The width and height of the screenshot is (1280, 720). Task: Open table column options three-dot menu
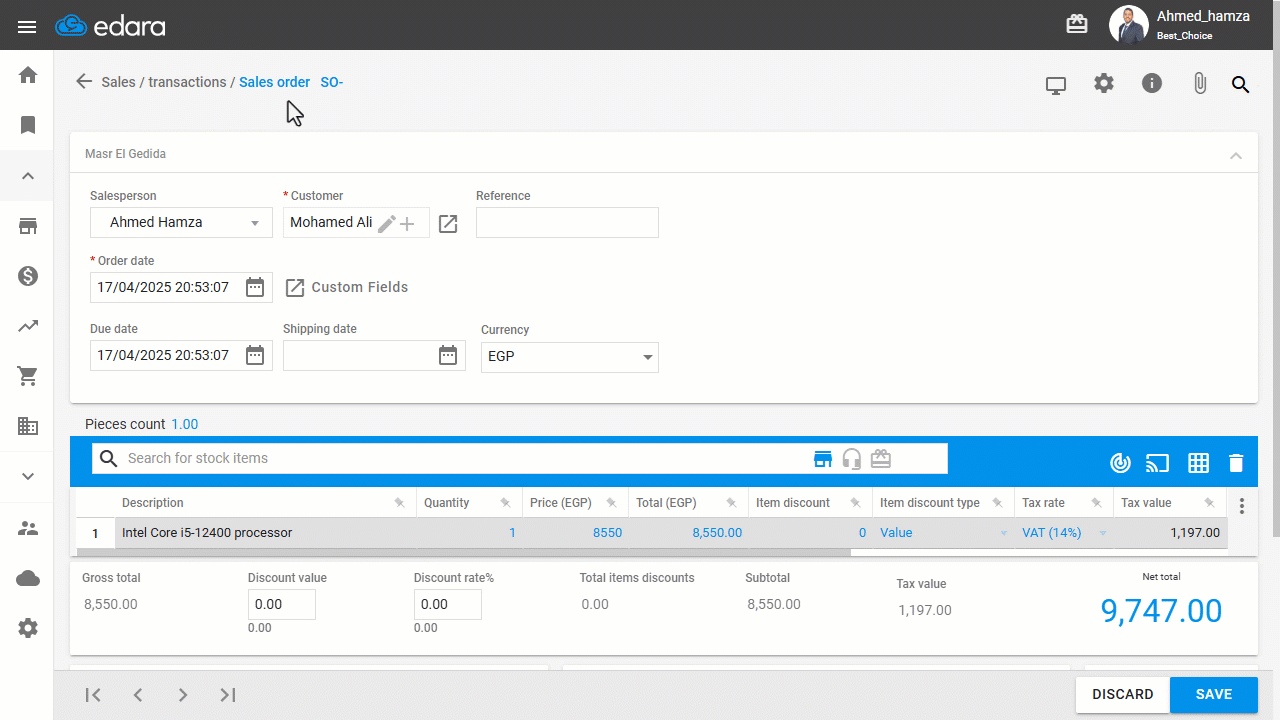coord(1242,506)
